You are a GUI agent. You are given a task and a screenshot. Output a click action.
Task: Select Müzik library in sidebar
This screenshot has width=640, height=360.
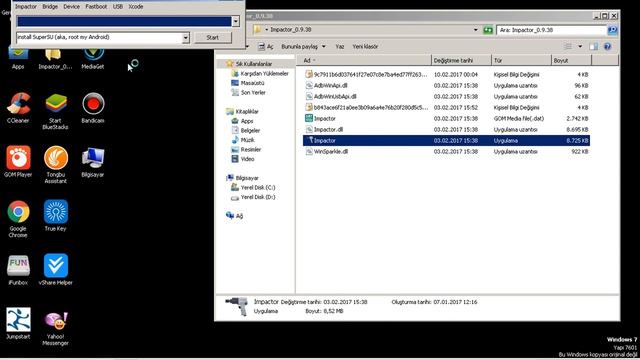pyautogui.click(x=247, y=140)
